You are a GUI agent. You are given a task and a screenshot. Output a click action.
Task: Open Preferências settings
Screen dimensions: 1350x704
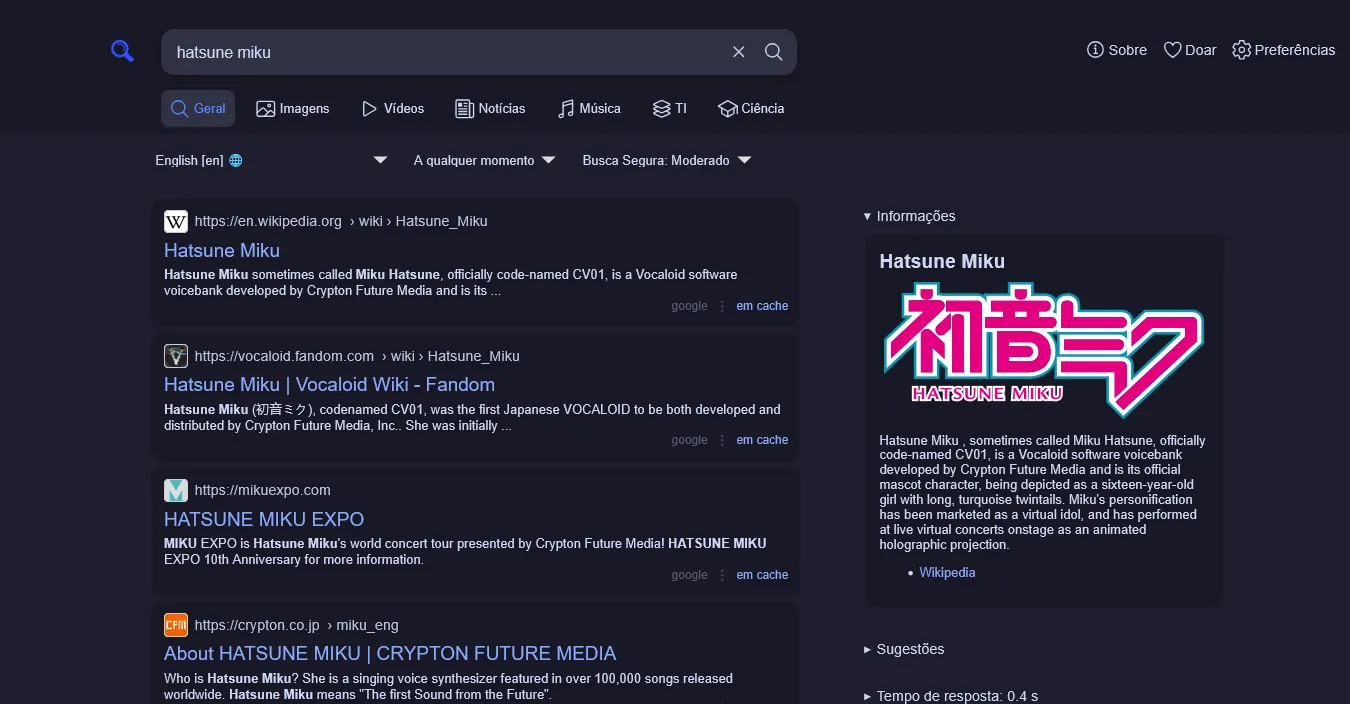1283,50
